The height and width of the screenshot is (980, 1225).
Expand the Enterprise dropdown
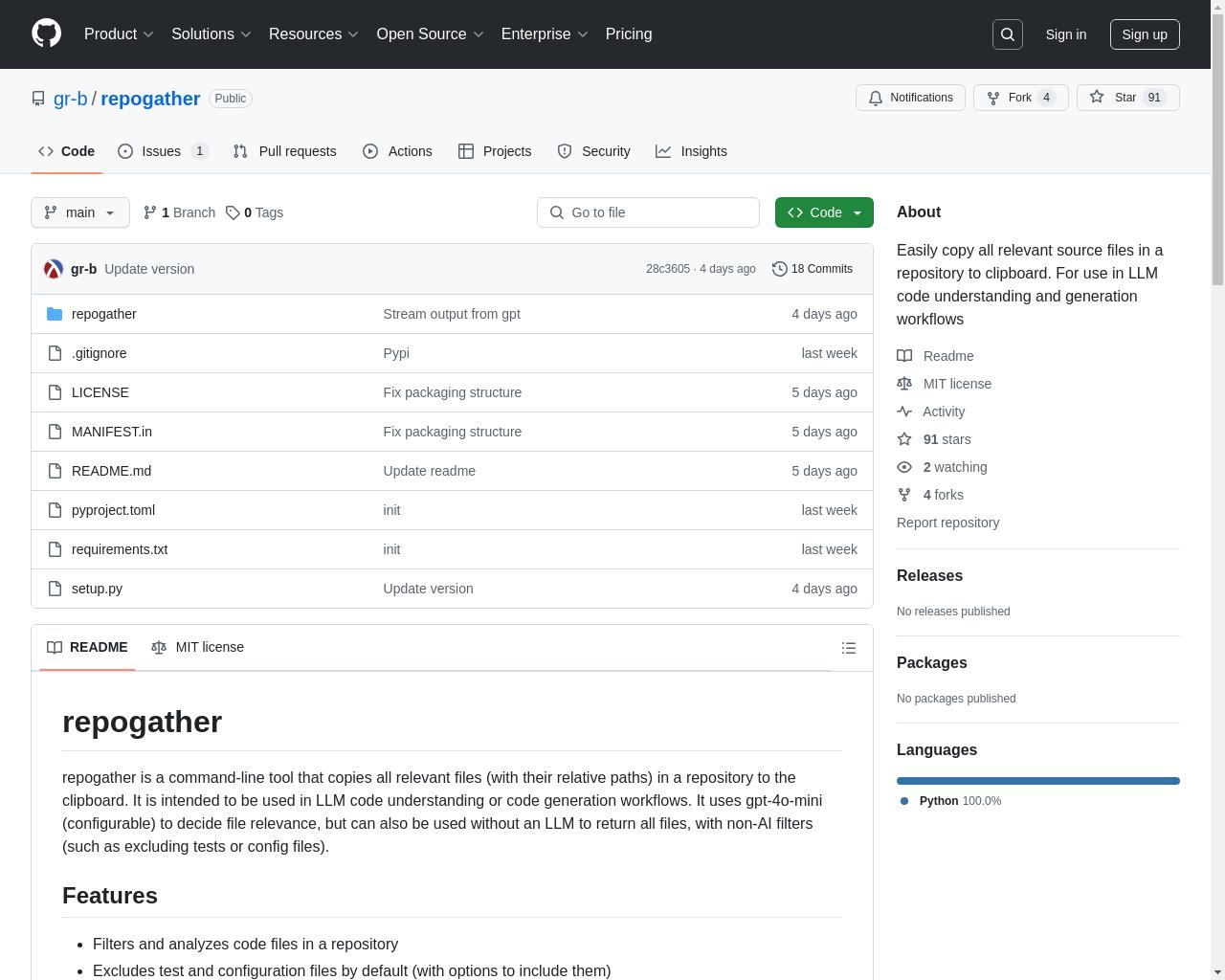coord(545,33)
